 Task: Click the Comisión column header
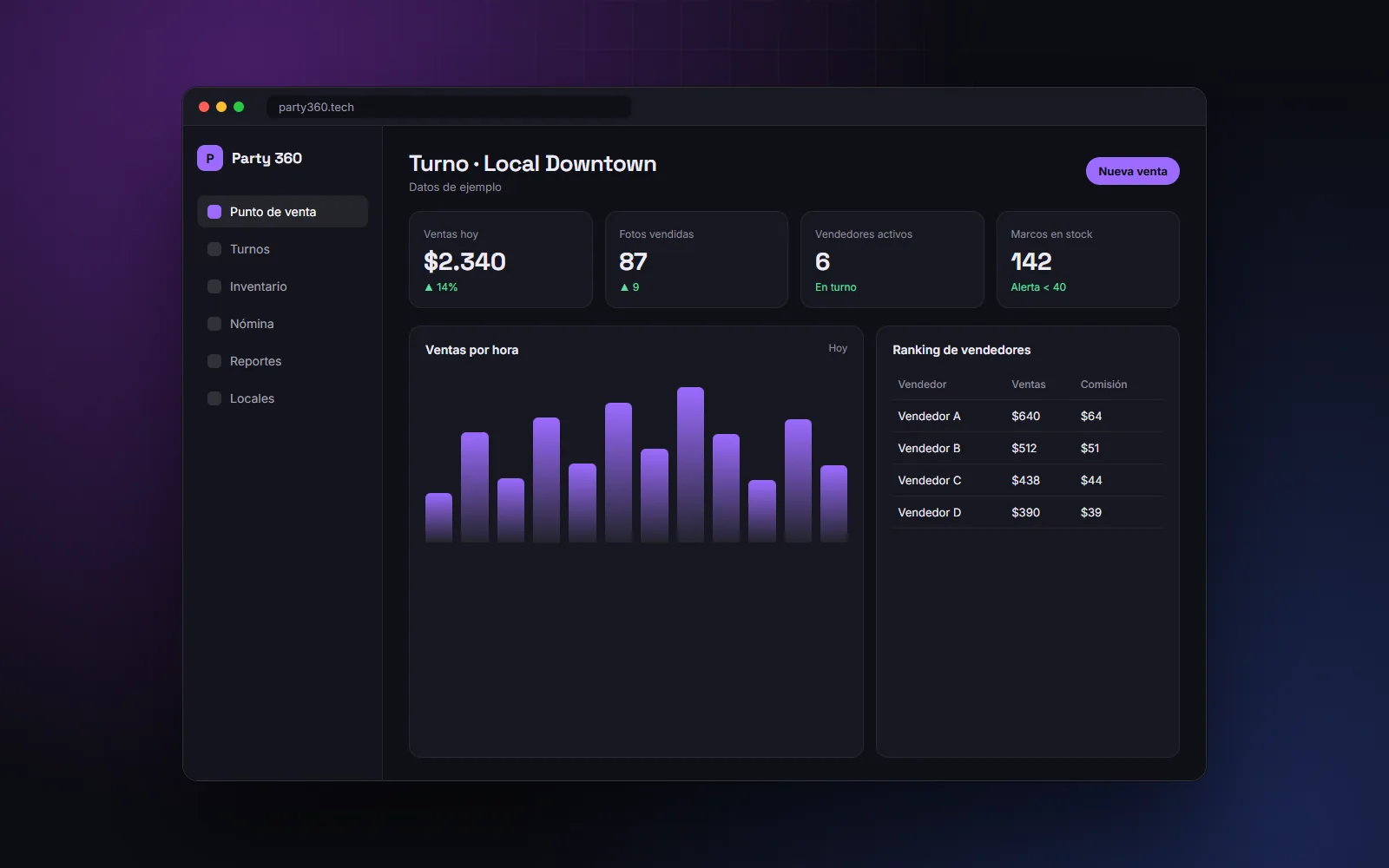click(1103, 384)
